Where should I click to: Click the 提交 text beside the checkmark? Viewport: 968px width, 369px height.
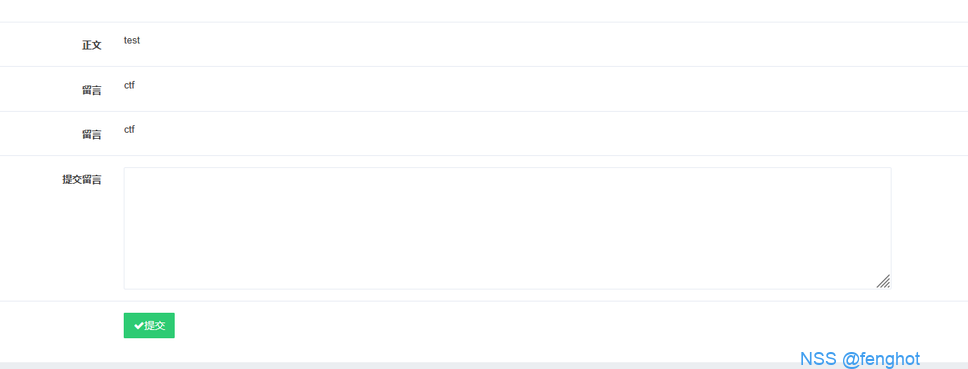click(155, 326)
